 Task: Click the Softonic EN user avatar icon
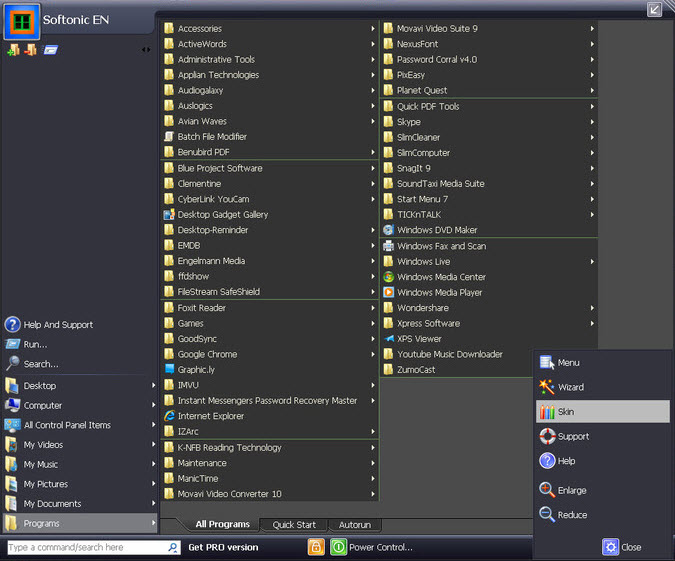click(22, 22)
